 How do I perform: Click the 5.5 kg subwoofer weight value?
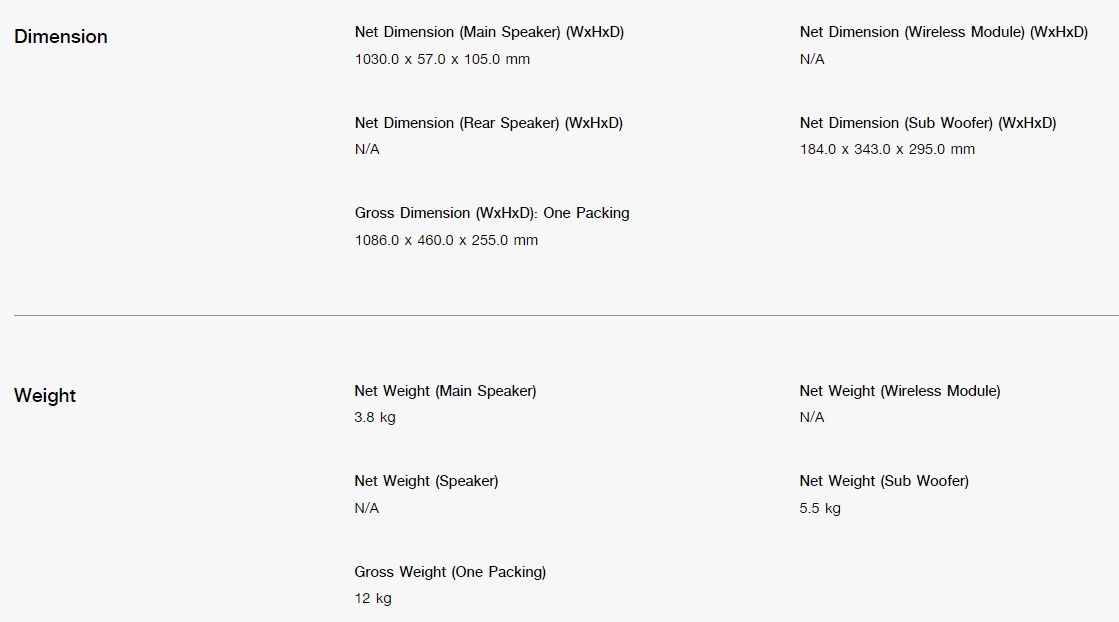coord(819,508)
